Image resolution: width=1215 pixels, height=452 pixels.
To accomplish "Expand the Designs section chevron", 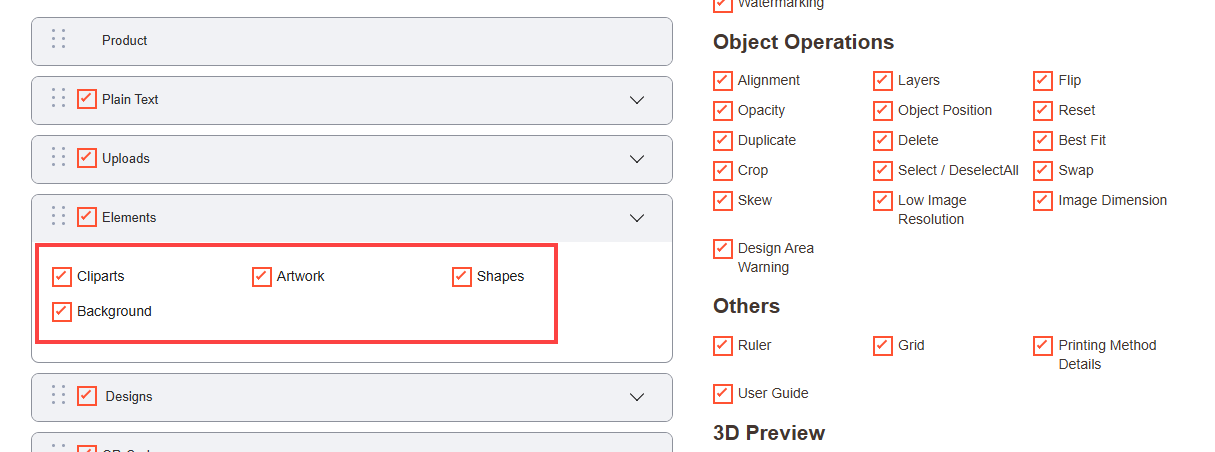I will 637,397.
